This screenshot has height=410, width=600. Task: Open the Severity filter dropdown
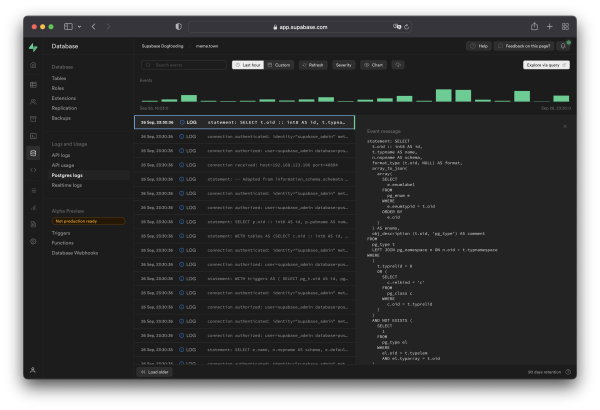[x=343, y=64]
